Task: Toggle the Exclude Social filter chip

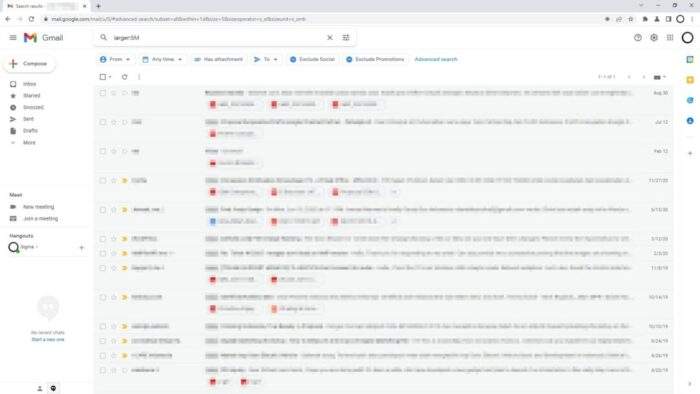Action: [312, 59]
